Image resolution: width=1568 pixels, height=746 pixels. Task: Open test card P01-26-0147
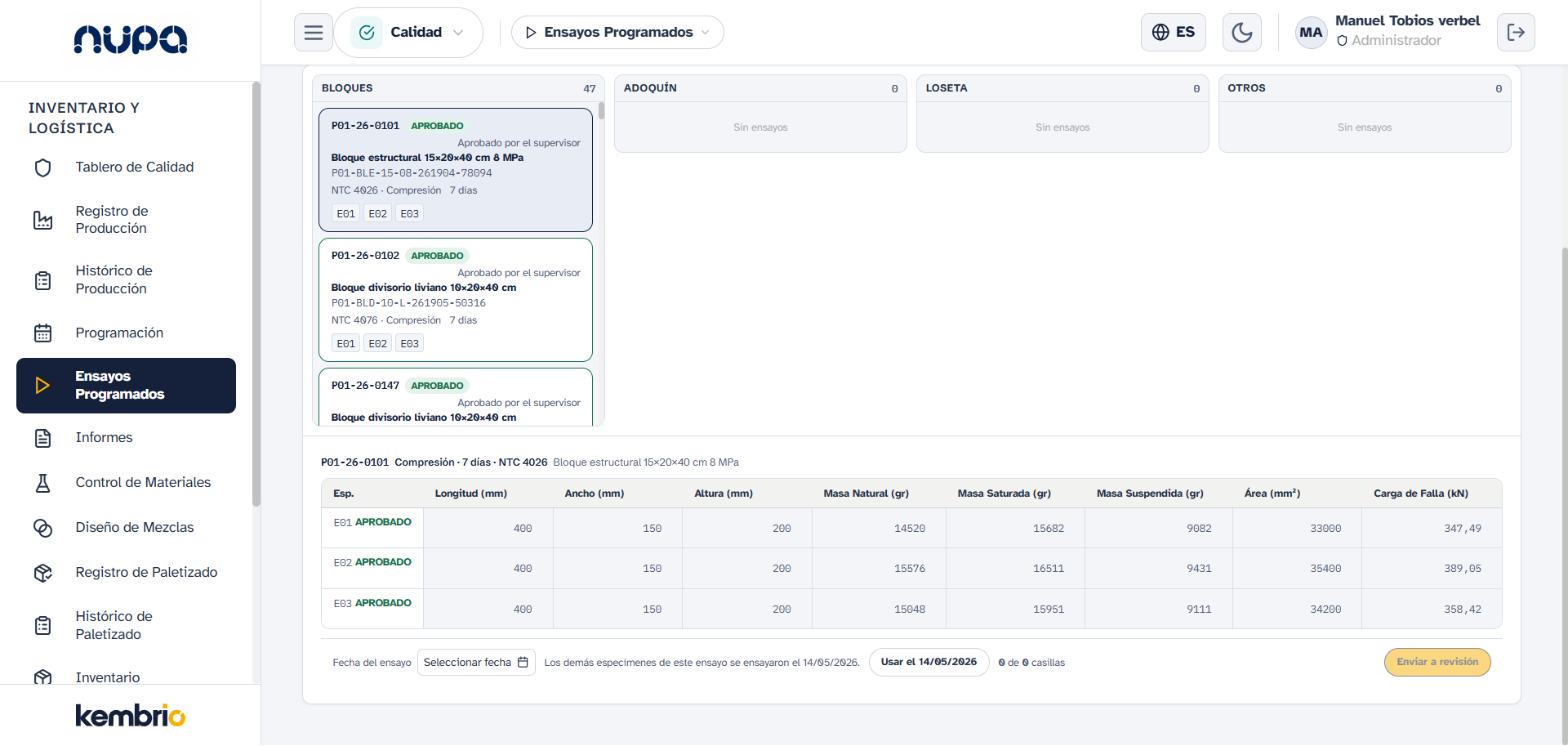point(456,397)
